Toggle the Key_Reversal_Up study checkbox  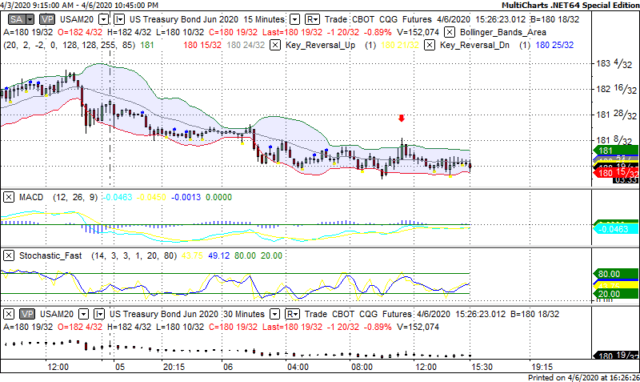click(276, 45)
